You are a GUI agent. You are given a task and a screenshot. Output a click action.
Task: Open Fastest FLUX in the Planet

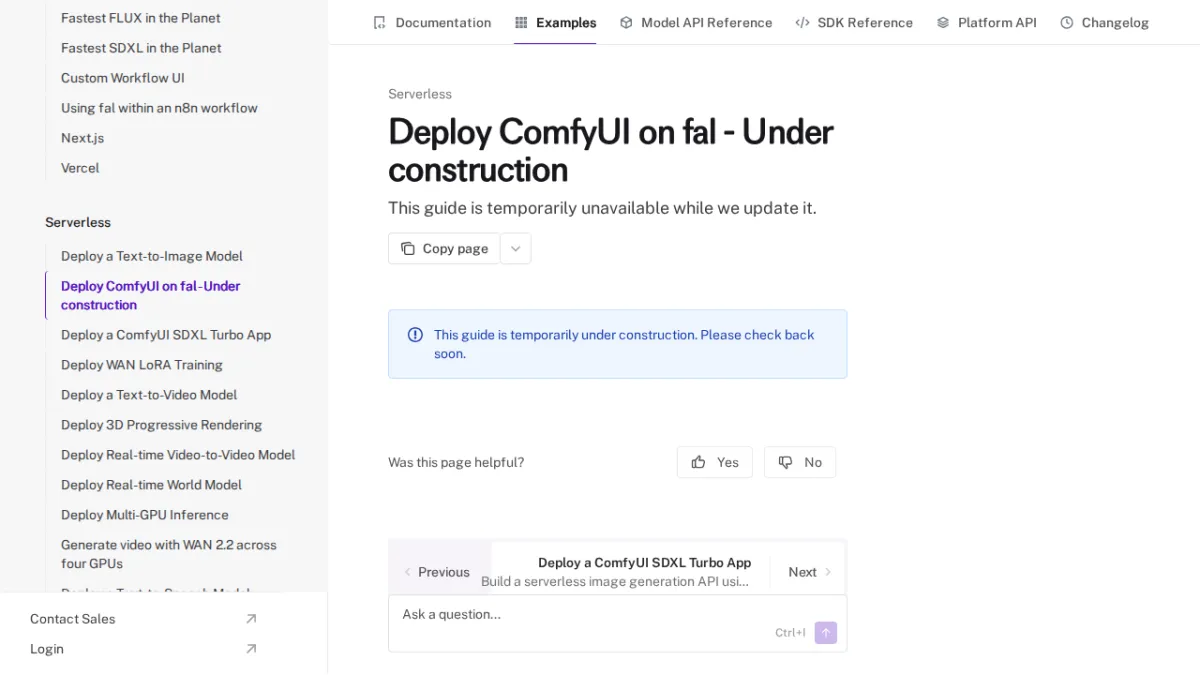[x=141, y=18]
